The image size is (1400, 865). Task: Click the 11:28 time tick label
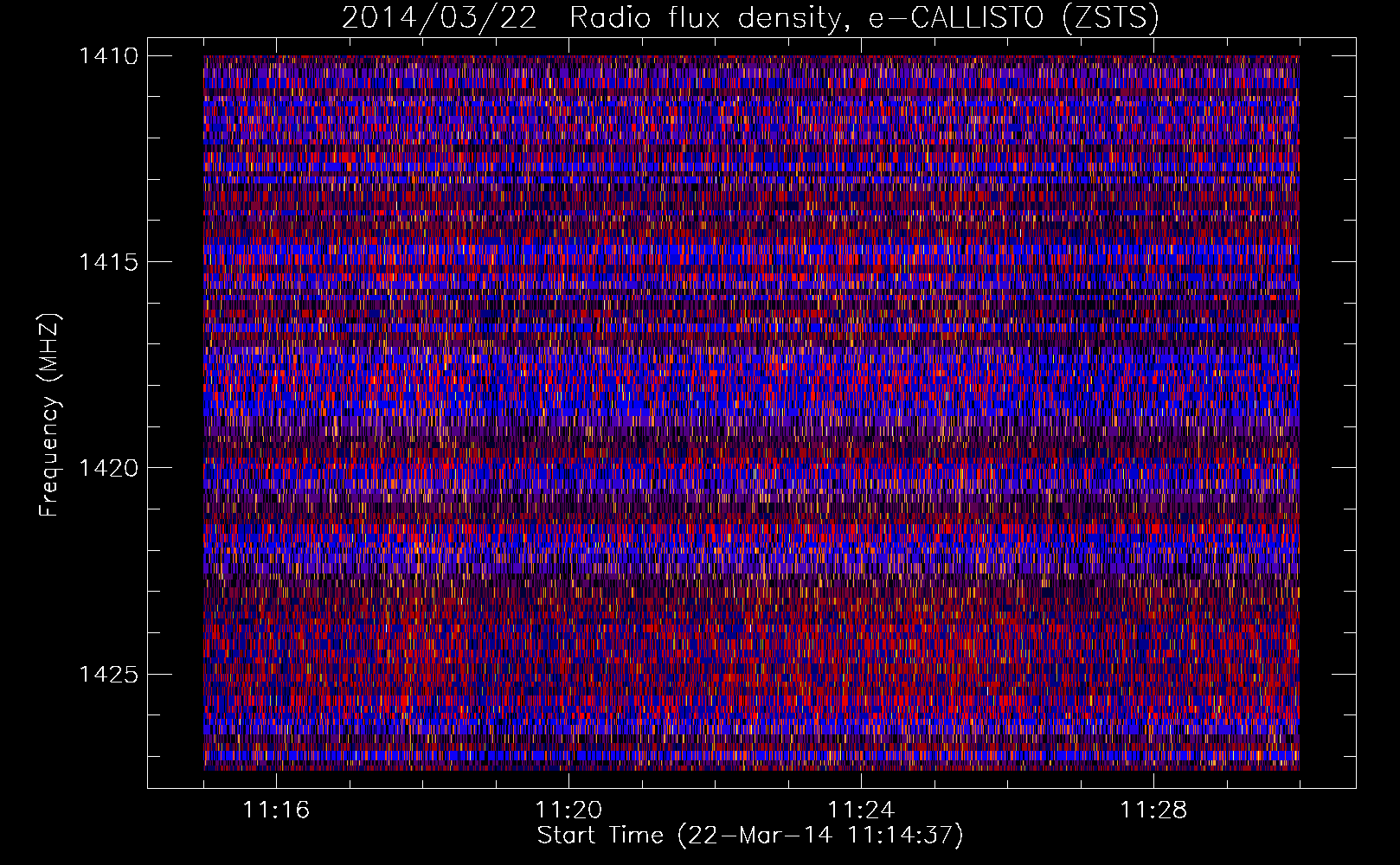pos(1153,810)
